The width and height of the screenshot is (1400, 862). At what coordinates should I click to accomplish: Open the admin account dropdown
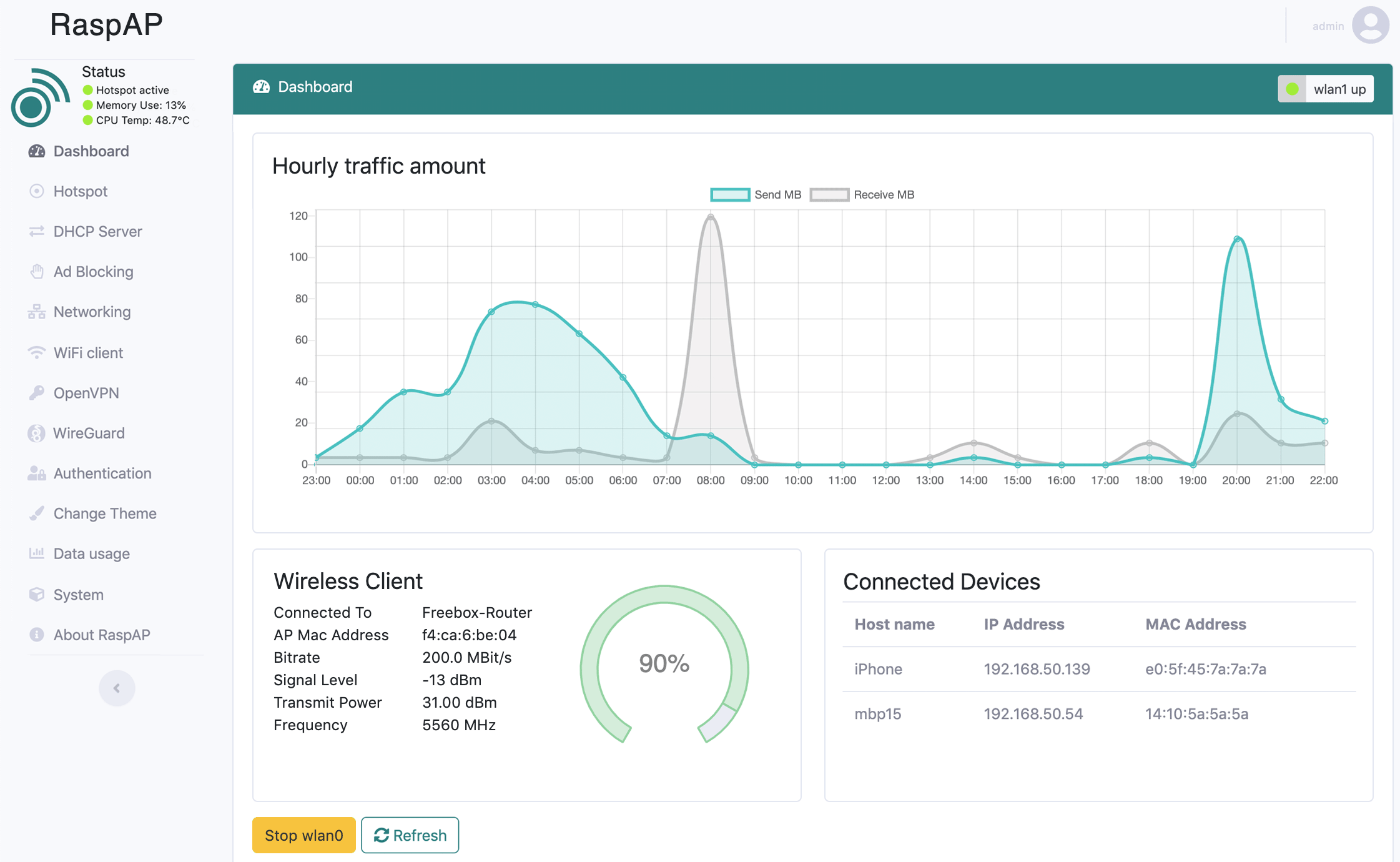[1328, 26]
